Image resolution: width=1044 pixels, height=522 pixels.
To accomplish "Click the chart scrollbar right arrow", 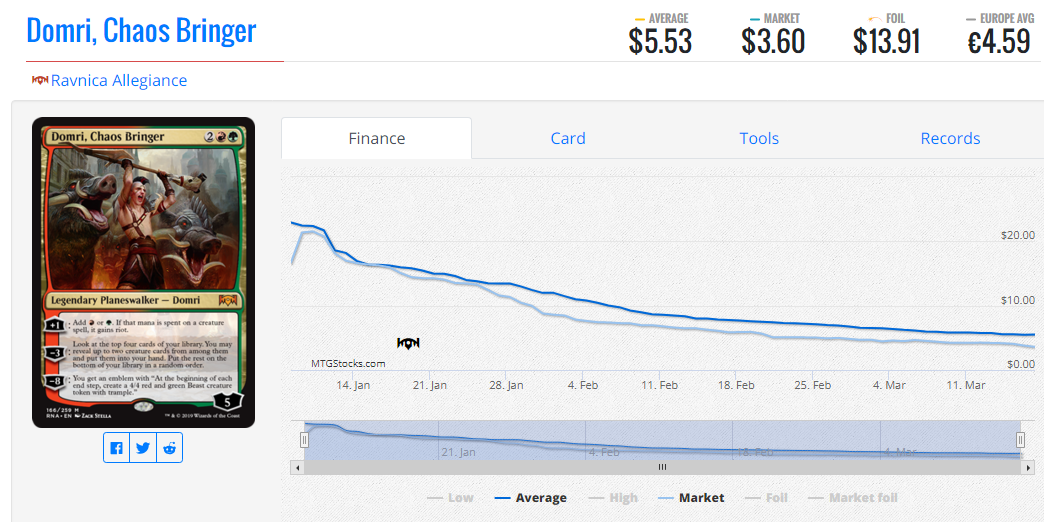I will point(1027,467).
